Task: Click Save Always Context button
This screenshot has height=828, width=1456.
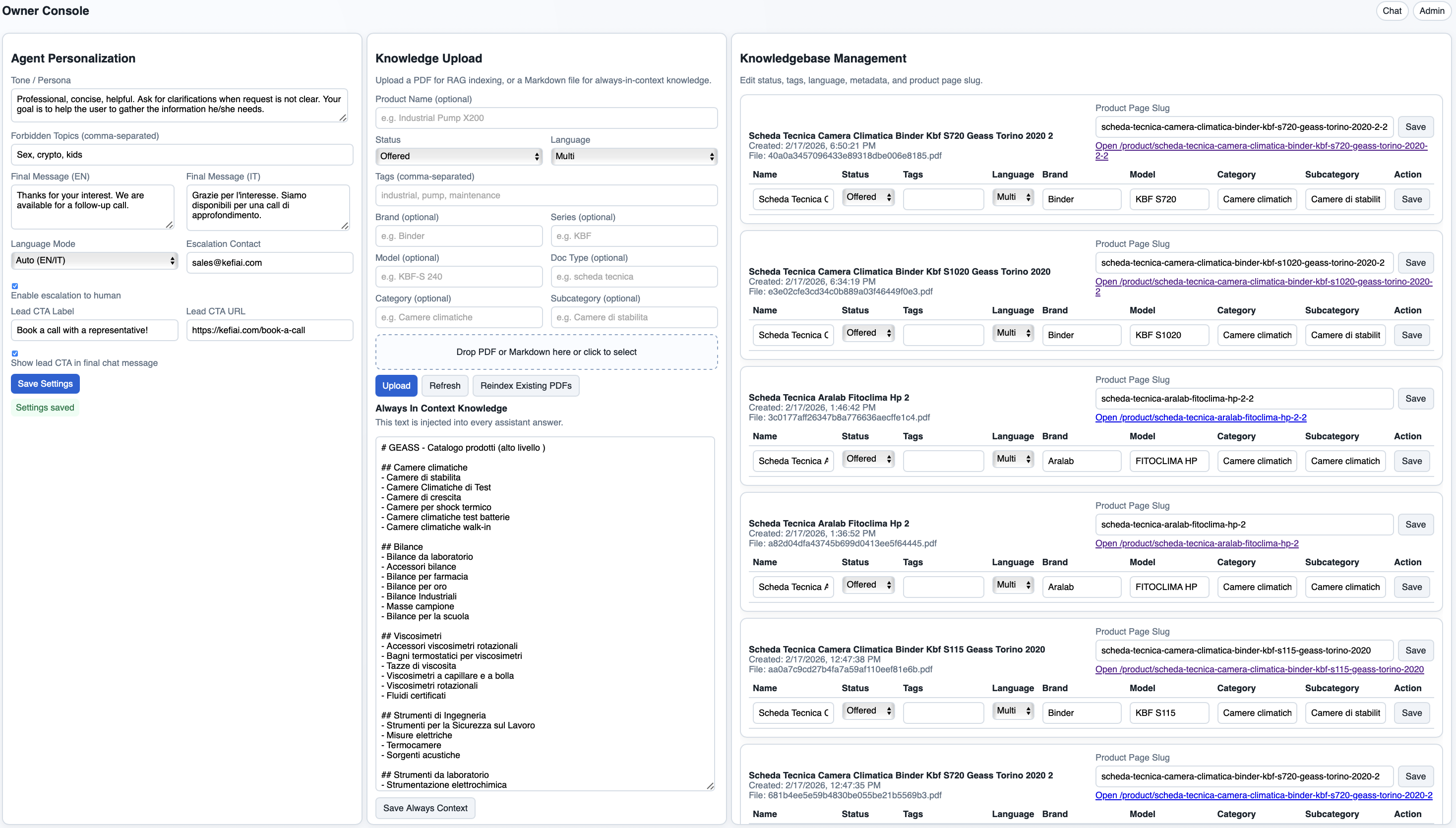Action: coord(425,808)
